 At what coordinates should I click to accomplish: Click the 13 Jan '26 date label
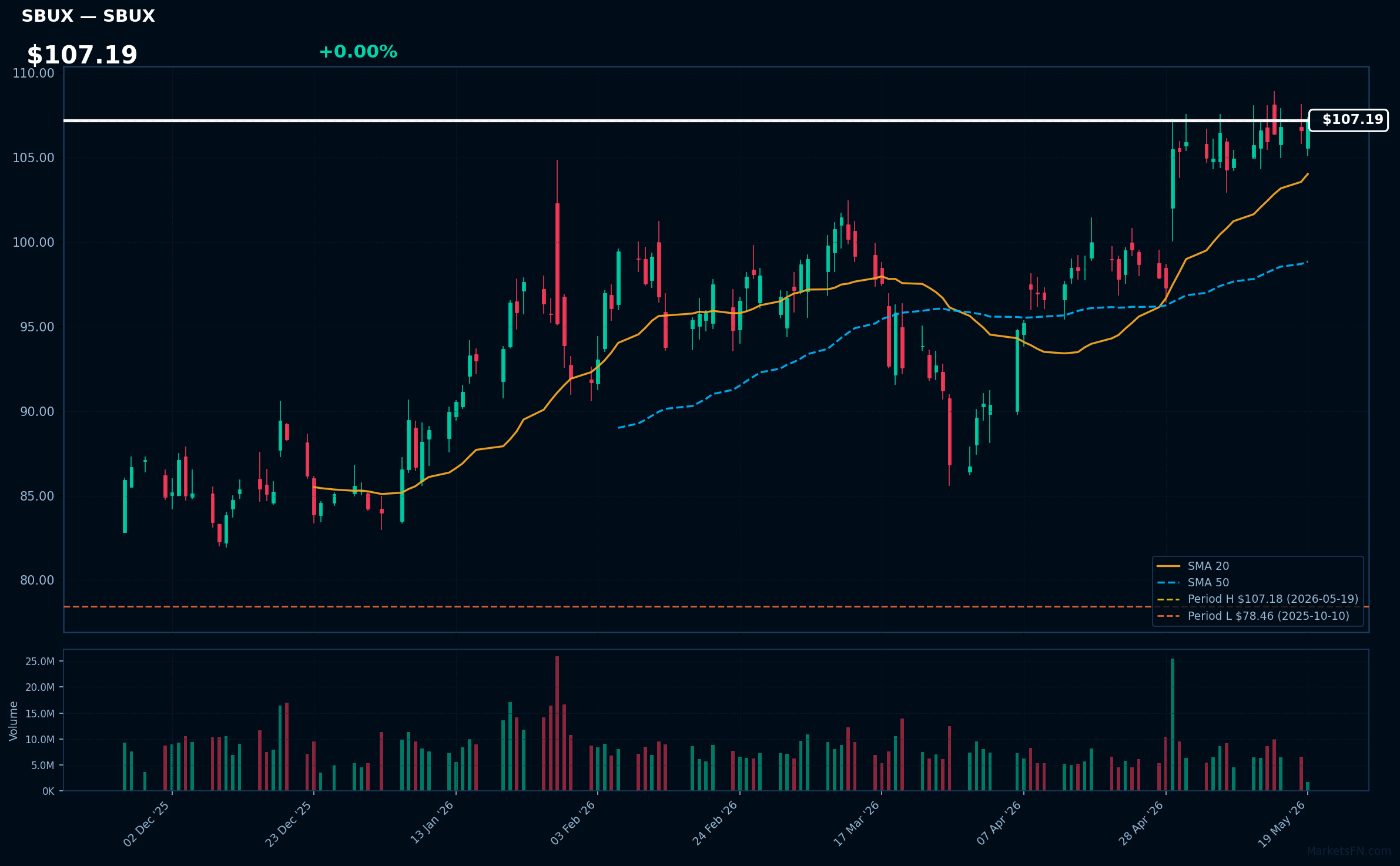click(x=432, y=823)
